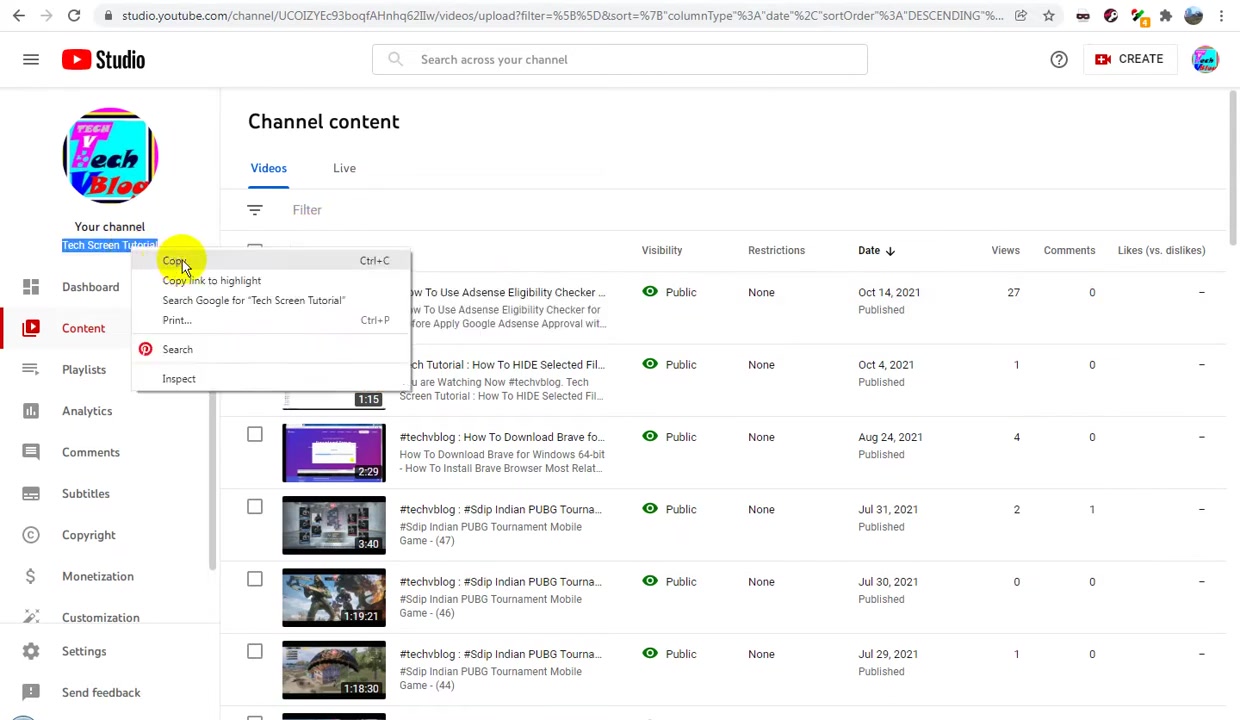
Task: Open the Monetization dollar icon
Action: (31, 576)
